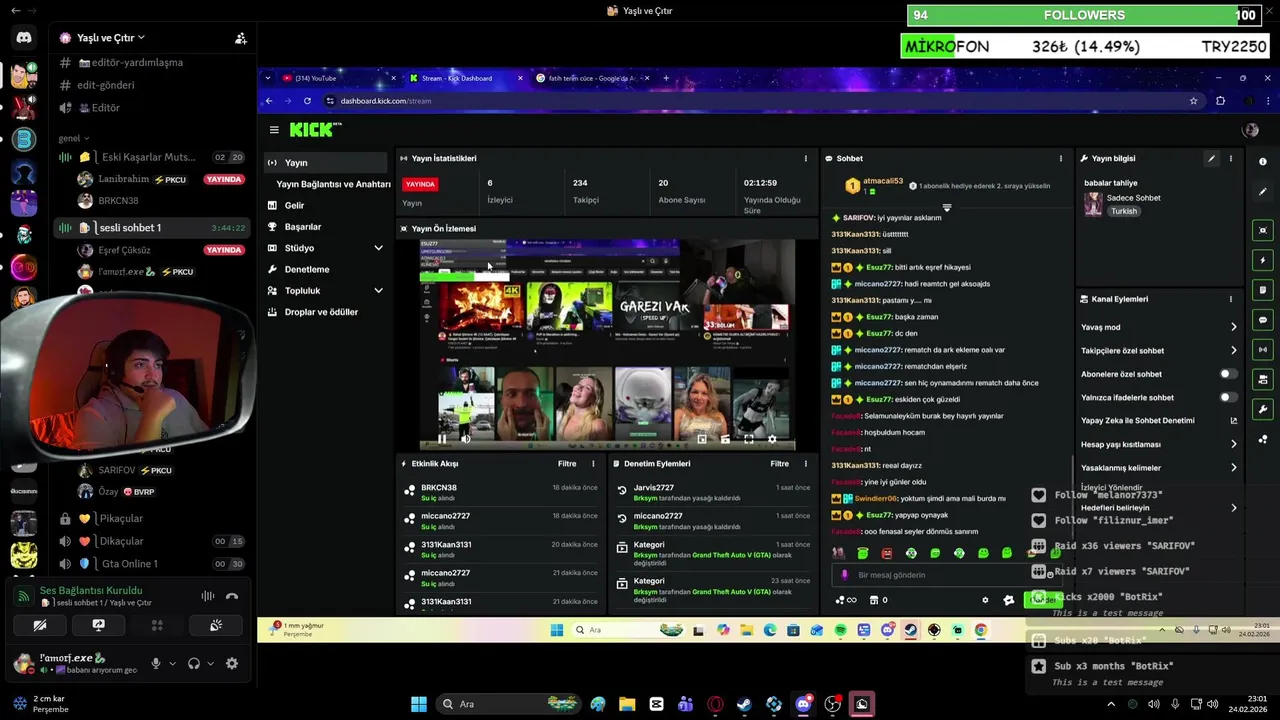1280x720 pixels.
Task: Click the chat bubble icon in right rail
Action: click(x=1263, y=320)
